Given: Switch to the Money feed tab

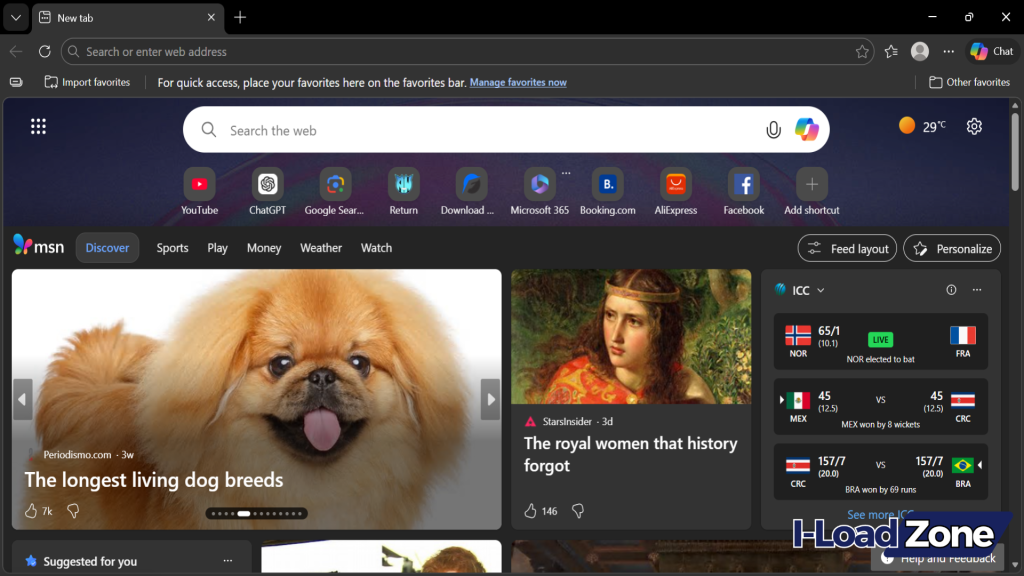Looking at the screenshot, I should tap(263, 247).
